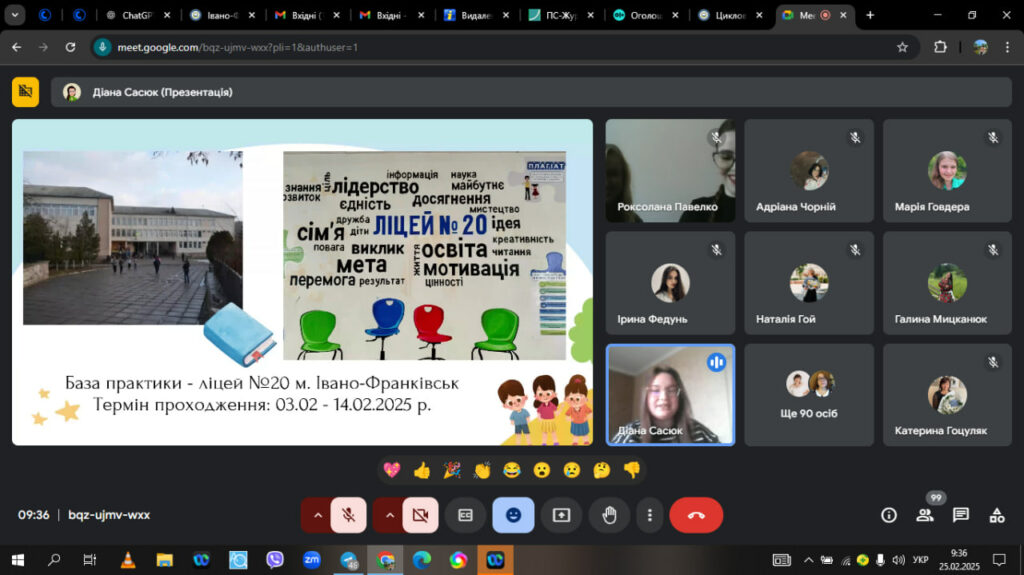Open meeting details info icon
Image resolution: width=1024 pixels, height=575 pixels.
tap(889, 515)
